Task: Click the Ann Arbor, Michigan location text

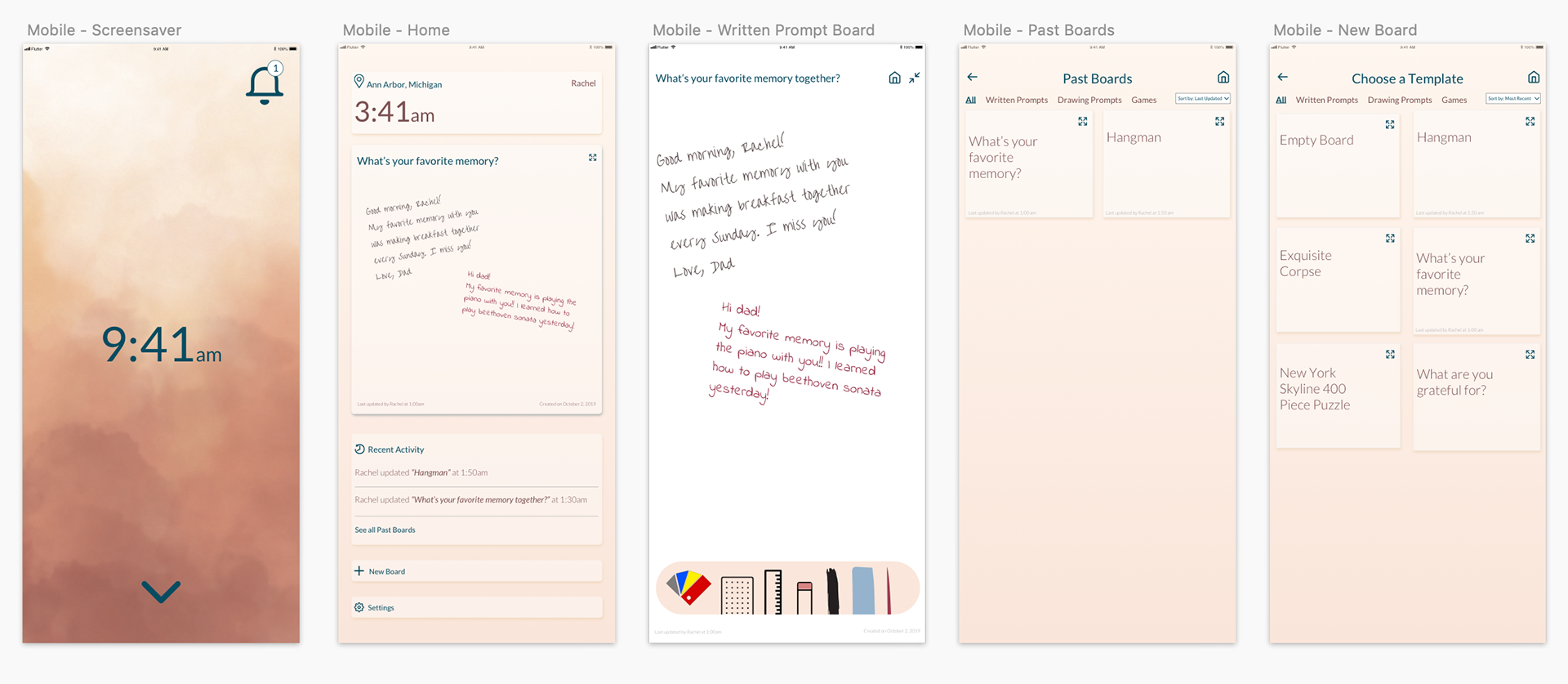Action: pyautogui.click(x=404, y=84)
